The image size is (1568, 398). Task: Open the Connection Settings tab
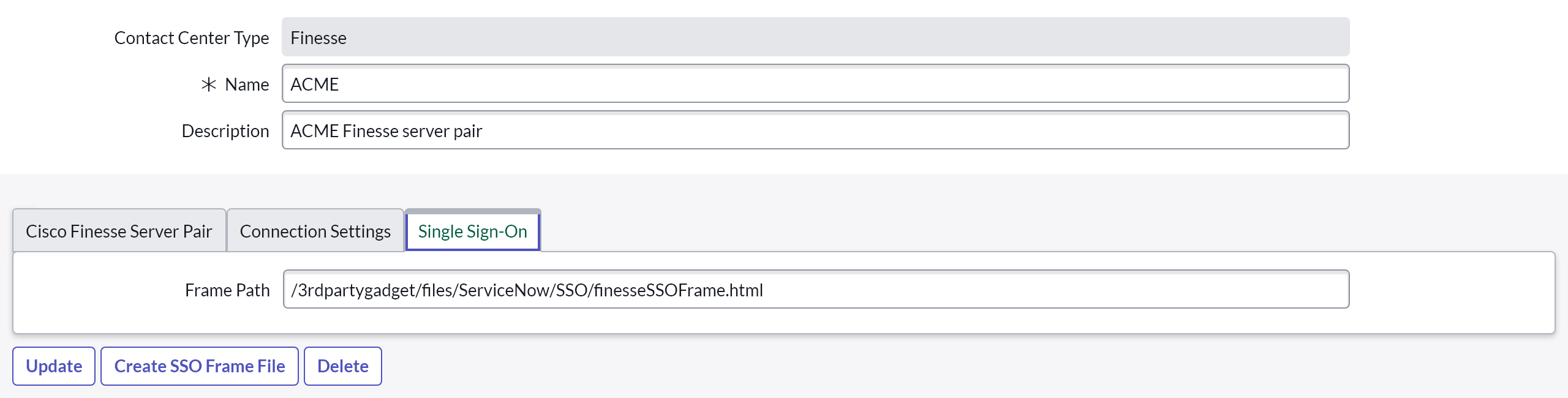pyautogui.click(x=315, y=231)
